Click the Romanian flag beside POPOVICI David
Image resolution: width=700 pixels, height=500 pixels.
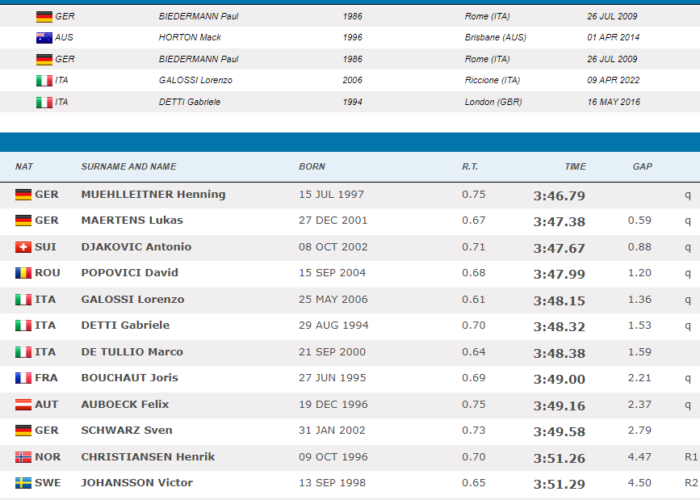pos(23,273)
